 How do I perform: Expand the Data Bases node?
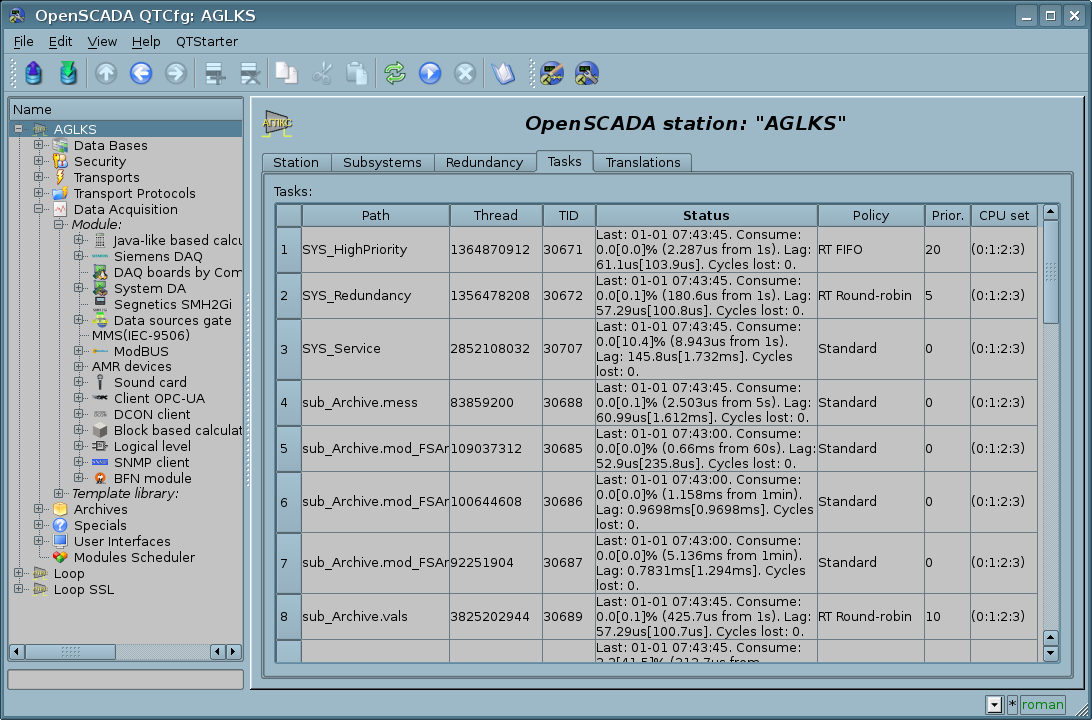pos(39,145)
